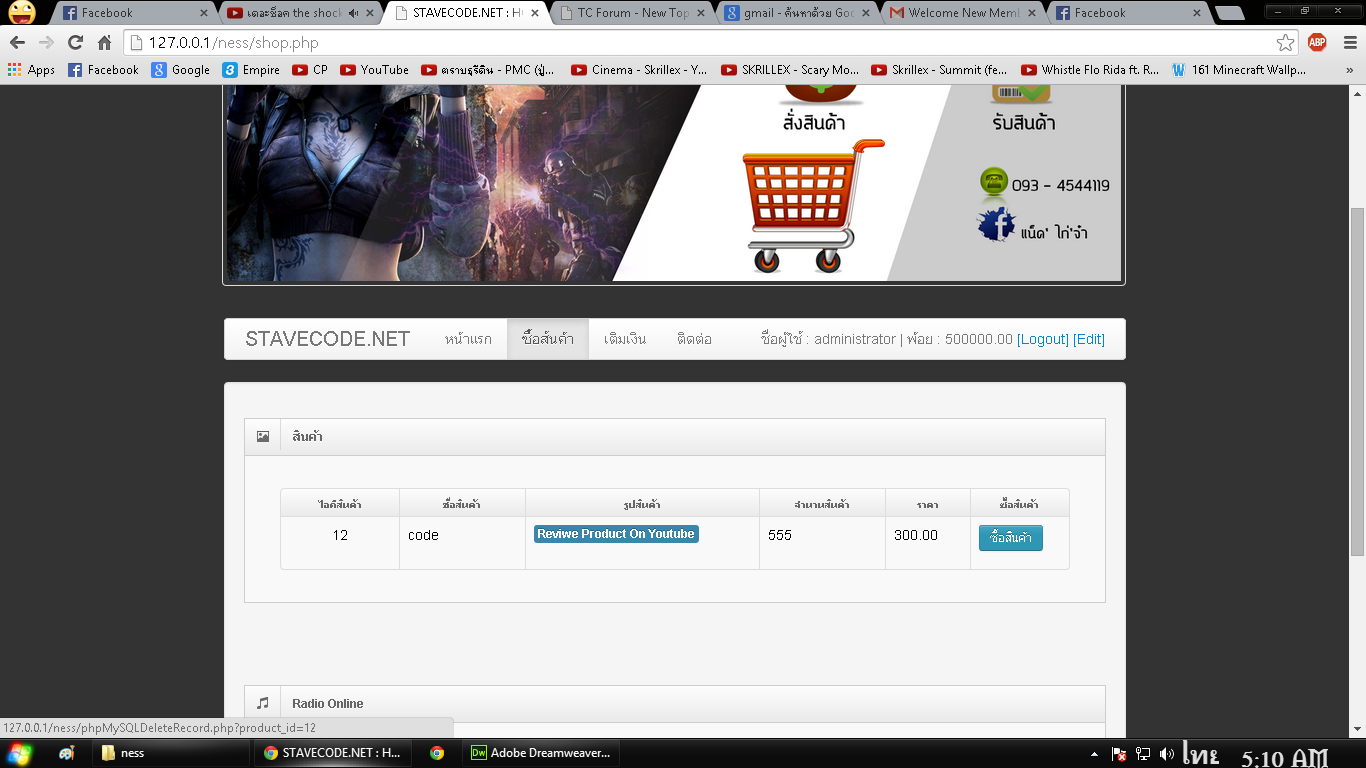The height and width of the screenshot is (768, 1366).
Task: Switch to the gmail search tab
Action: click(x=797, y=13)
